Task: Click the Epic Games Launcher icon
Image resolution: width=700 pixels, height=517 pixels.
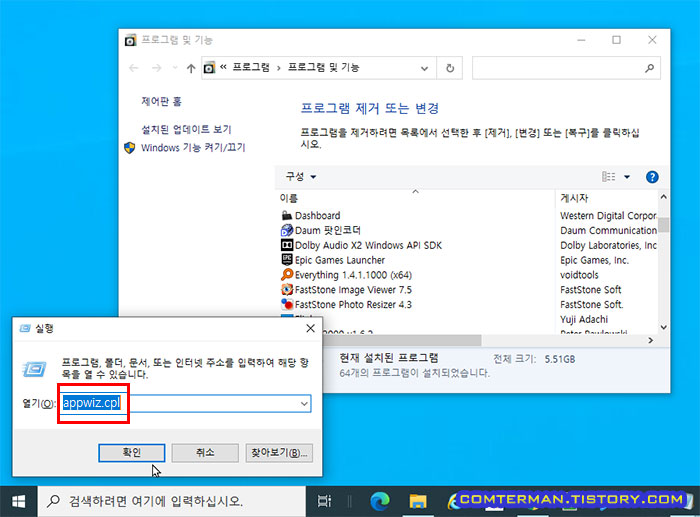Action: [x=287, y=260]
